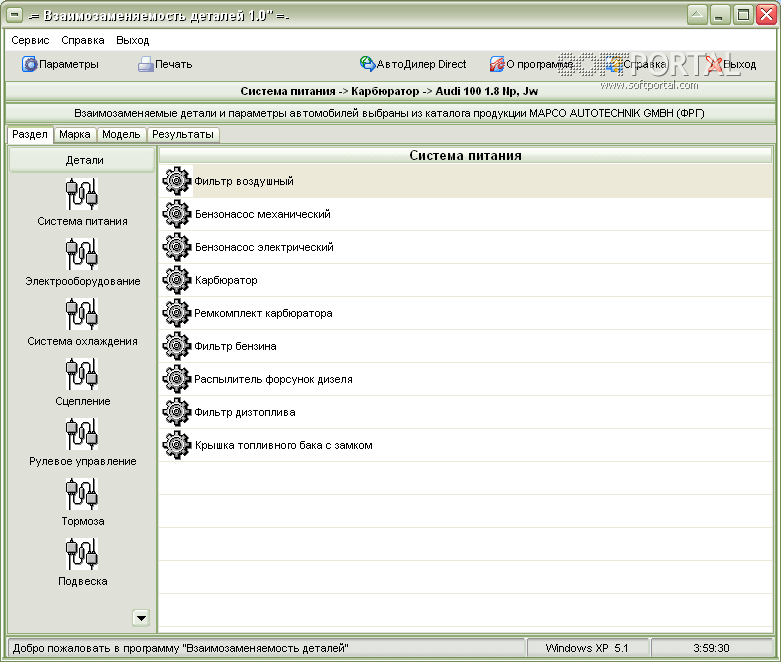Click the MAPCO AUTOTECHNIK info banner
The width and height of the screenshot is (781, 662).
coord(390,114)
